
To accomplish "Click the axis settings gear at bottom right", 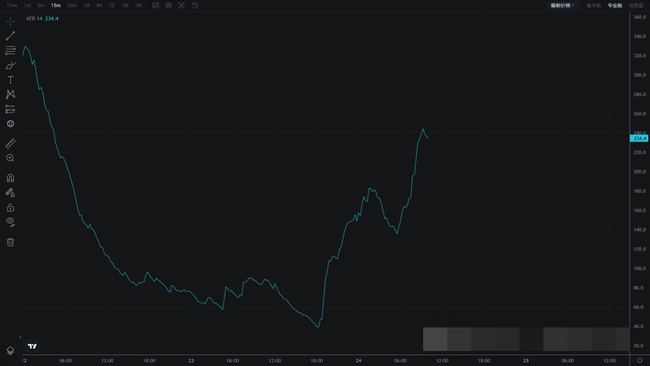I will 640,361.
